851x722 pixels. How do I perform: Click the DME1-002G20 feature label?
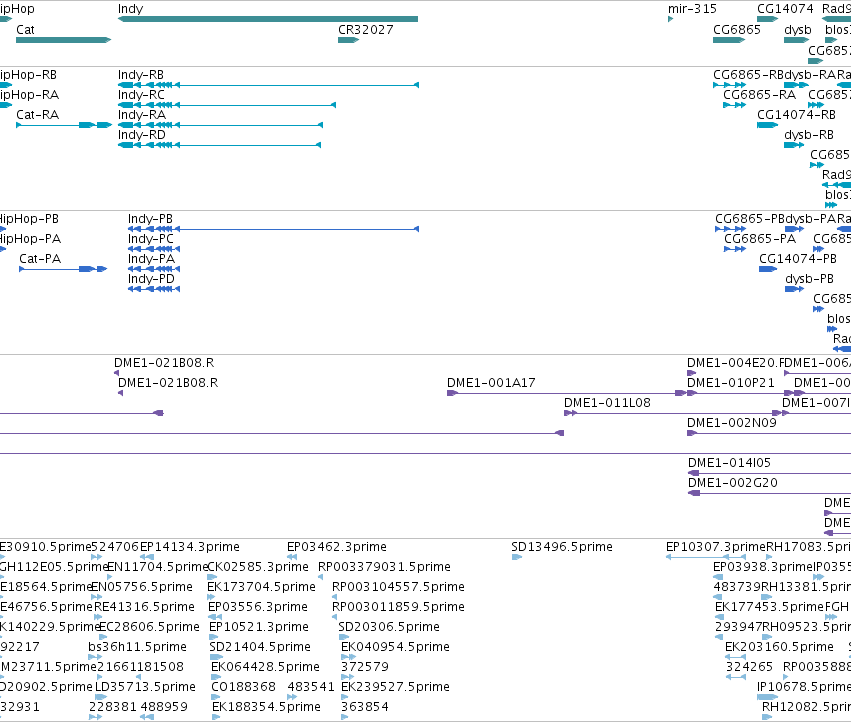click(x=733, y=483)
